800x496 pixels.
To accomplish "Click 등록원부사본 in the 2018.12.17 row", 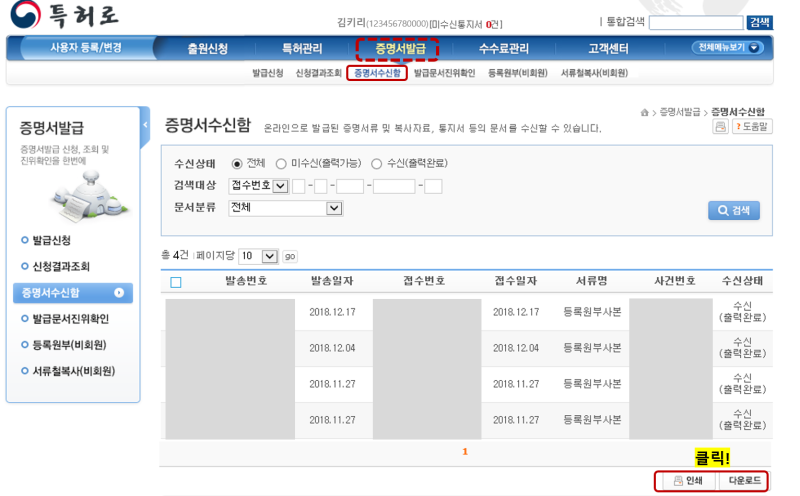I will [x=592, y=312].
